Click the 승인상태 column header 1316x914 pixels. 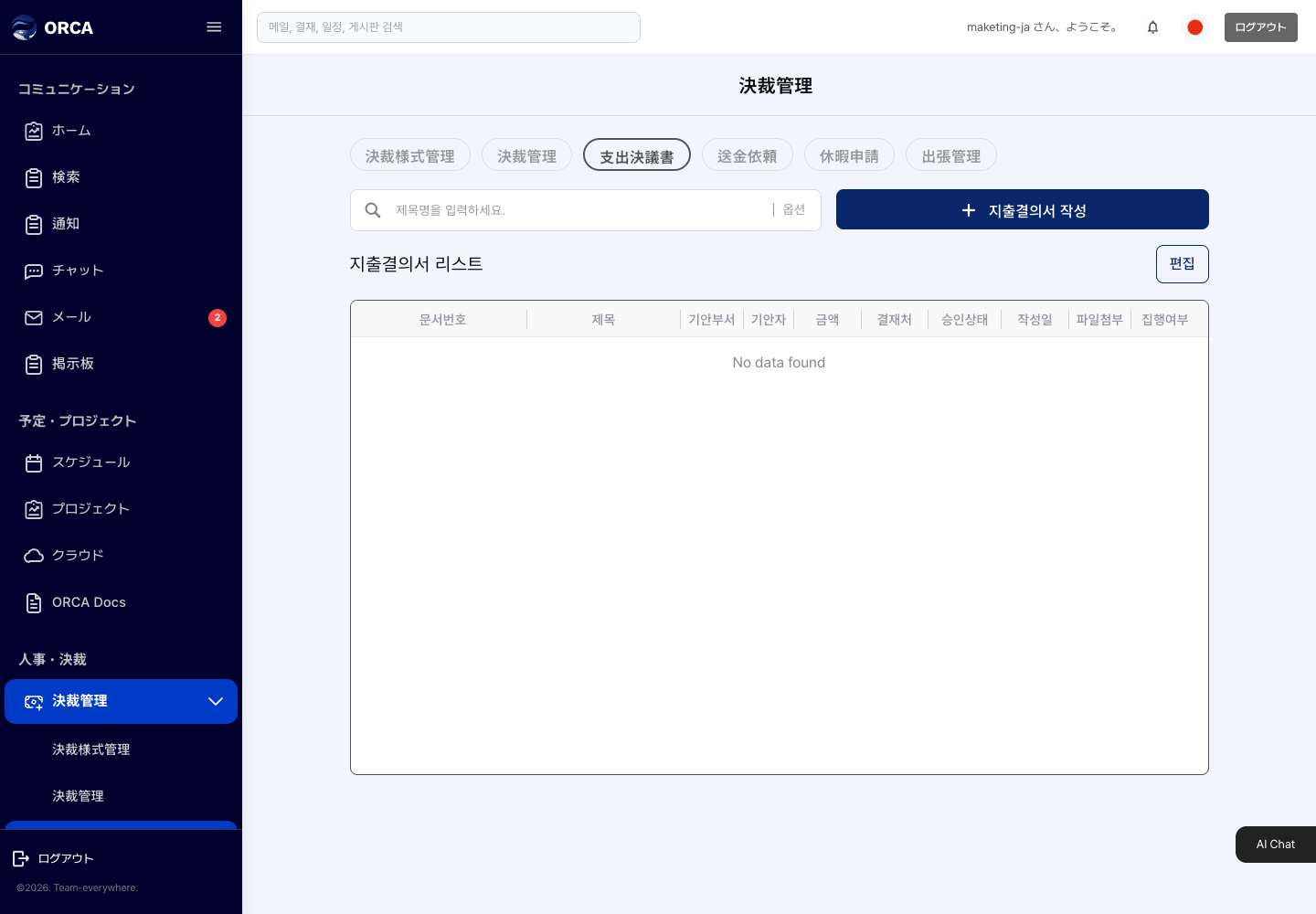tap(965, 319)
